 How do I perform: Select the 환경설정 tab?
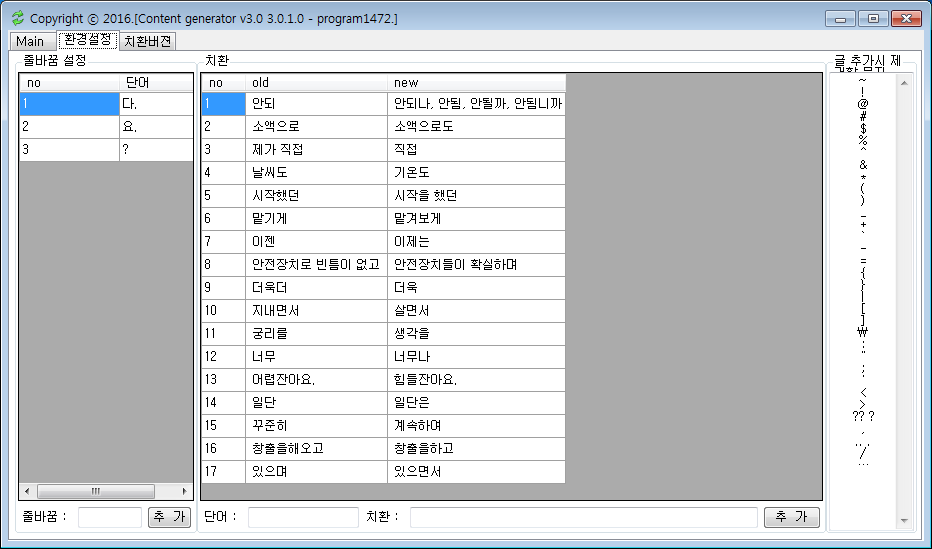(x=87, y=40)
